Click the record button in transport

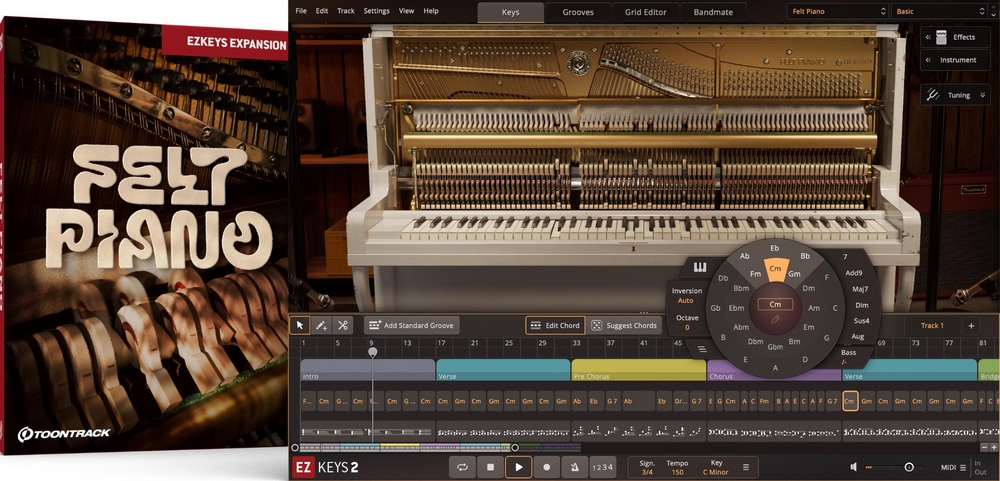tap(547, 467)
